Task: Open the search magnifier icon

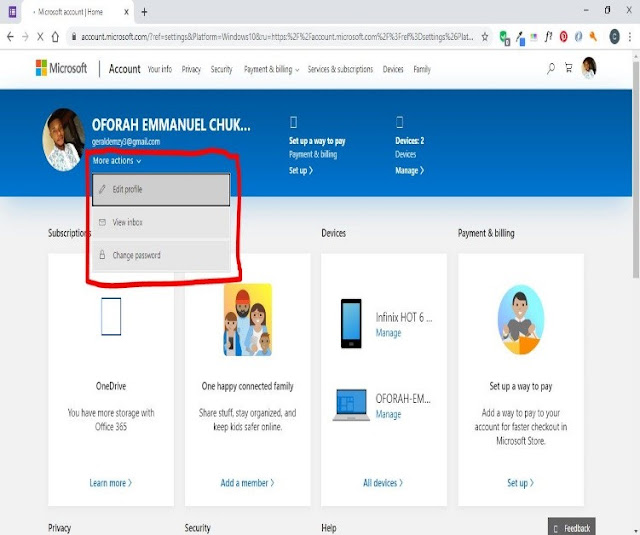Action: pos(551,68)
